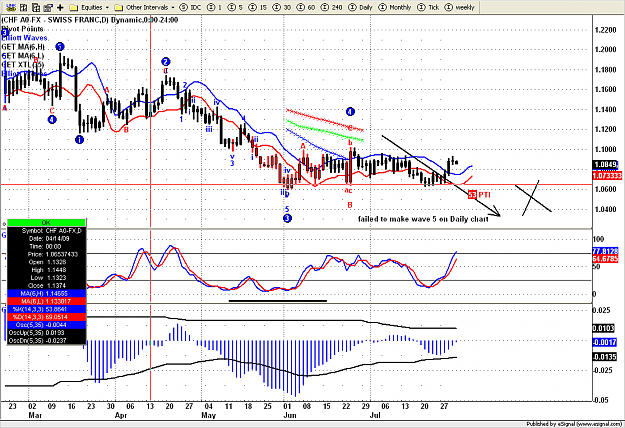This screenshot has height=428, width=625.
Task: Click data window High value 1.1448
Action: [58, 270]
